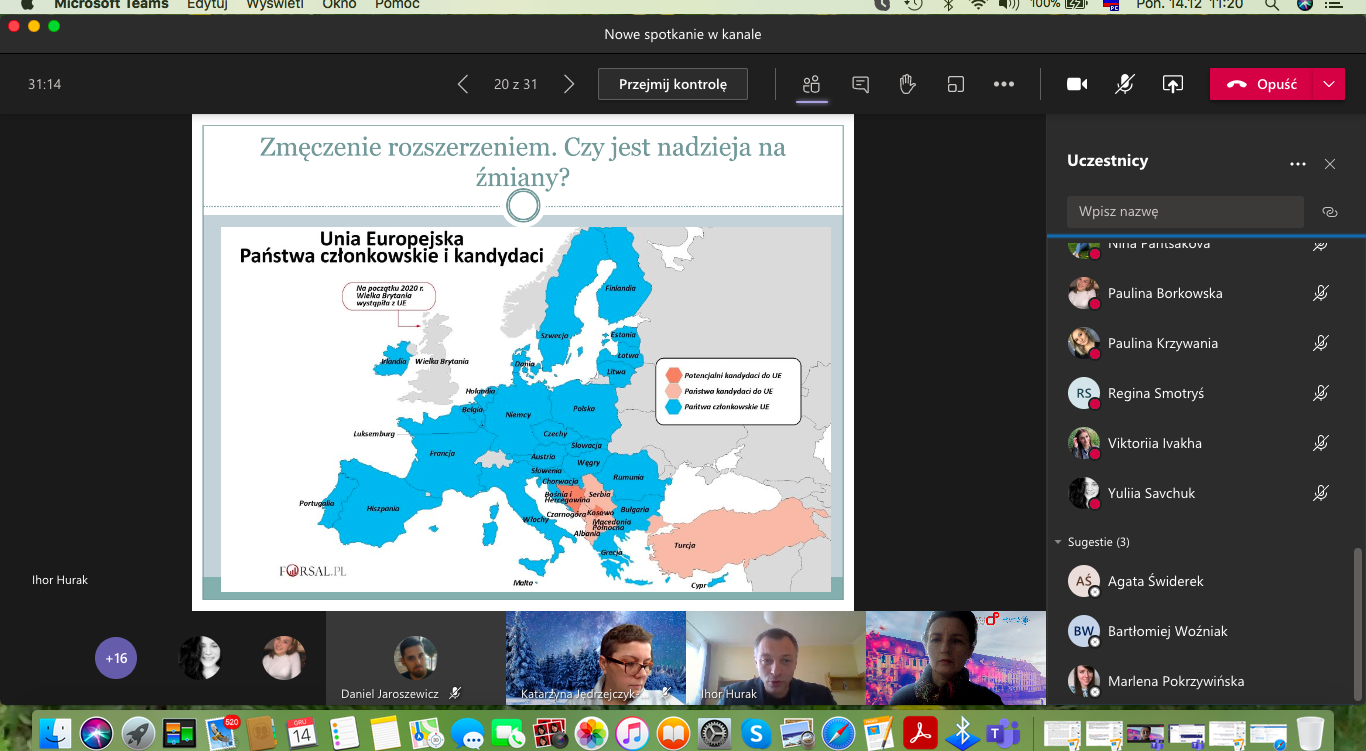
Task: Go to the next slide
Action: pos(569,85)
